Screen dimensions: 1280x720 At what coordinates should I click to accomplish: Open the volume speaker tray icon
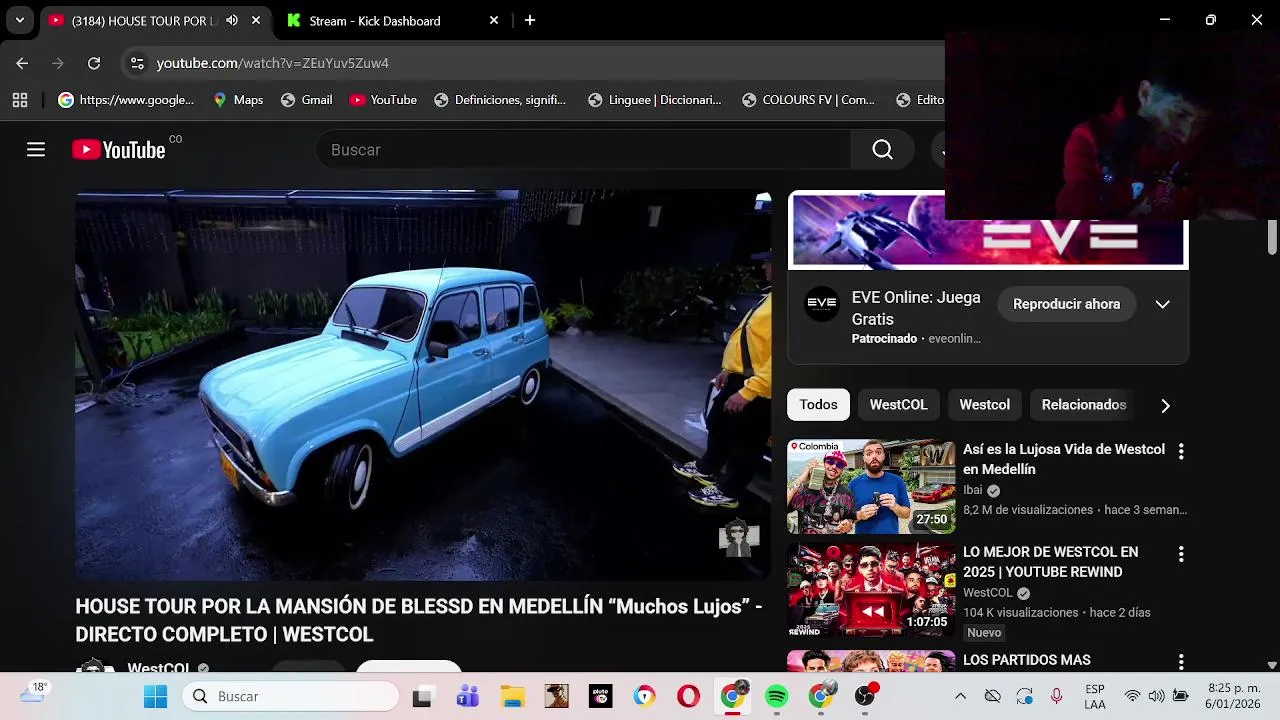point(1156,696)
